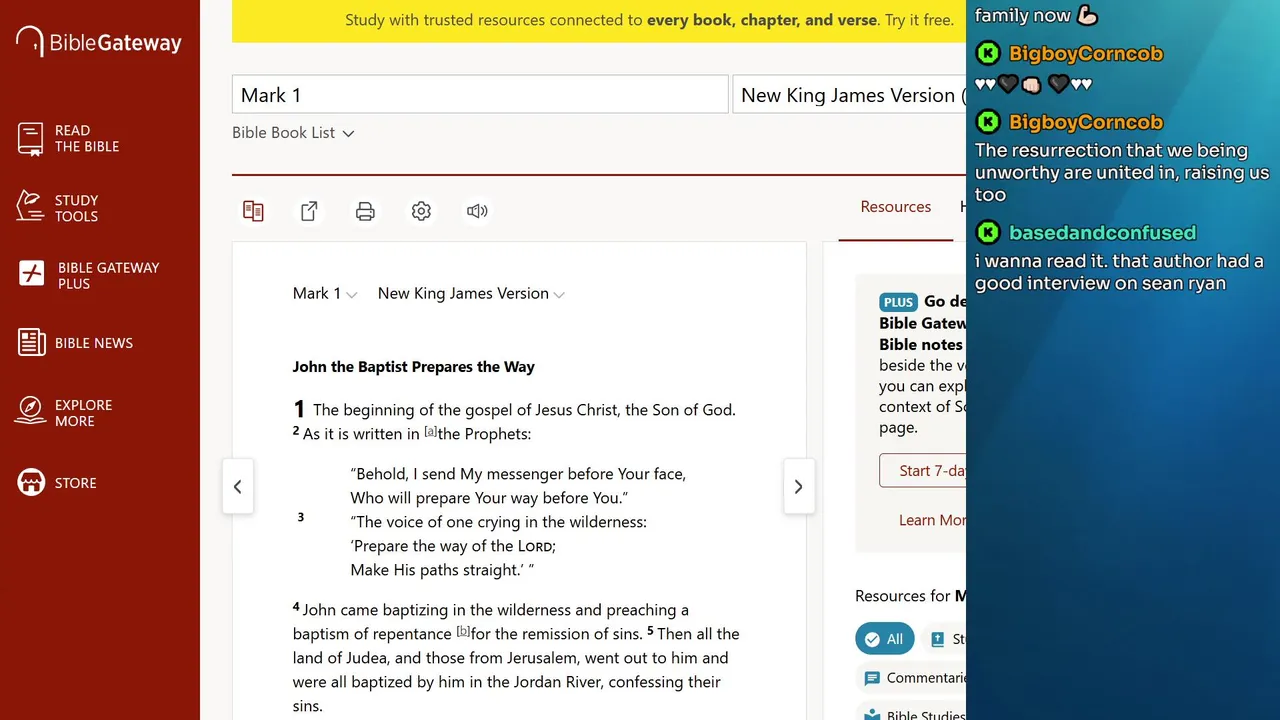This screenshot has width=1280, height=720.
Task: Open page options gear icon
Action: (421, 211)
